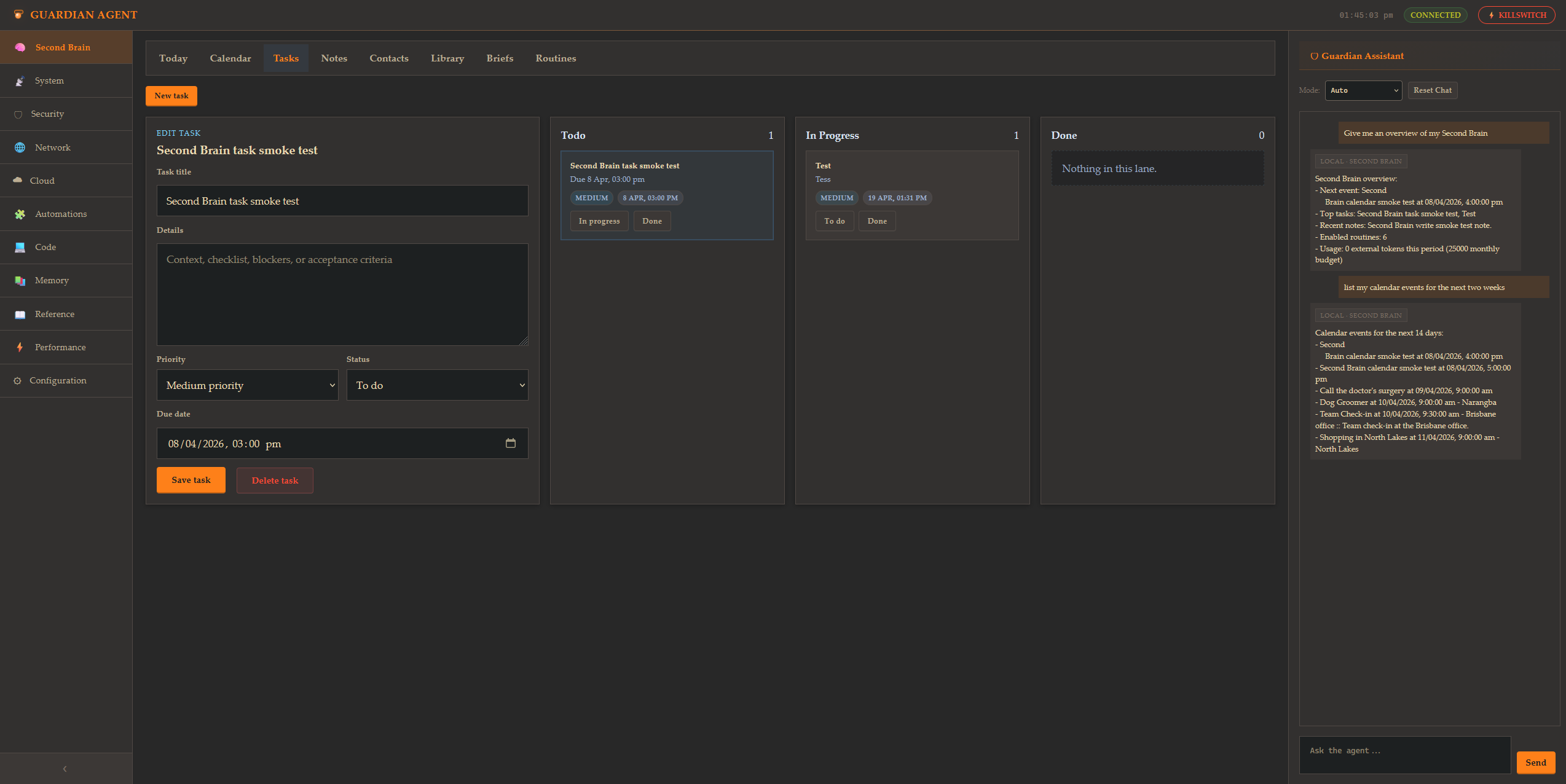
Task: Open the Network sidebar section
Action: [x=66, y=147]
